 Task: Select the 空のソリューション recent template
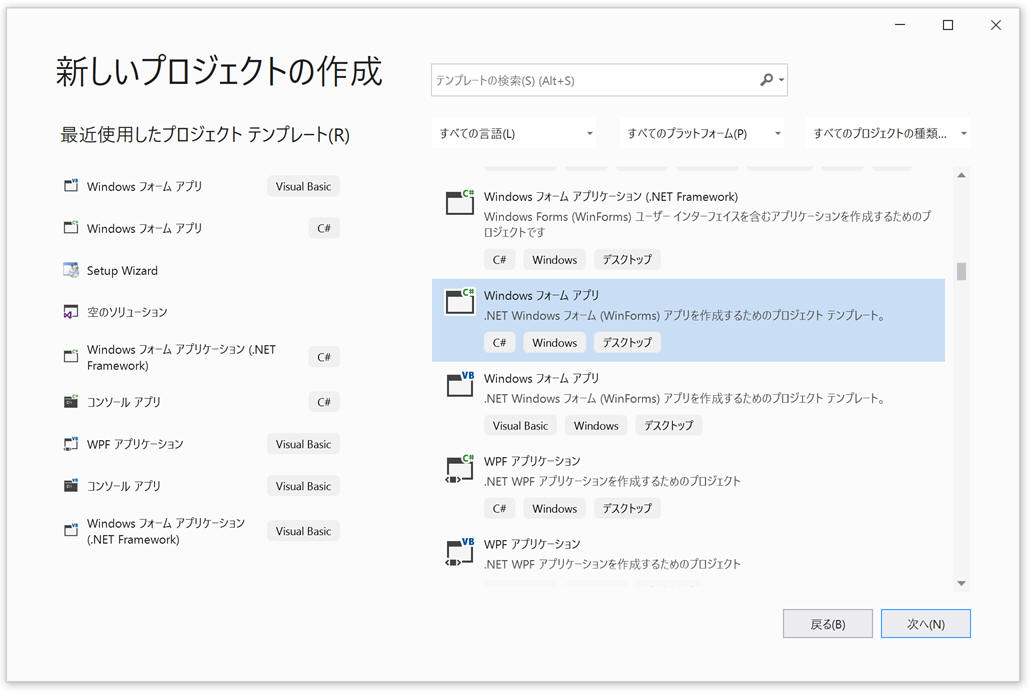(201, 312)
